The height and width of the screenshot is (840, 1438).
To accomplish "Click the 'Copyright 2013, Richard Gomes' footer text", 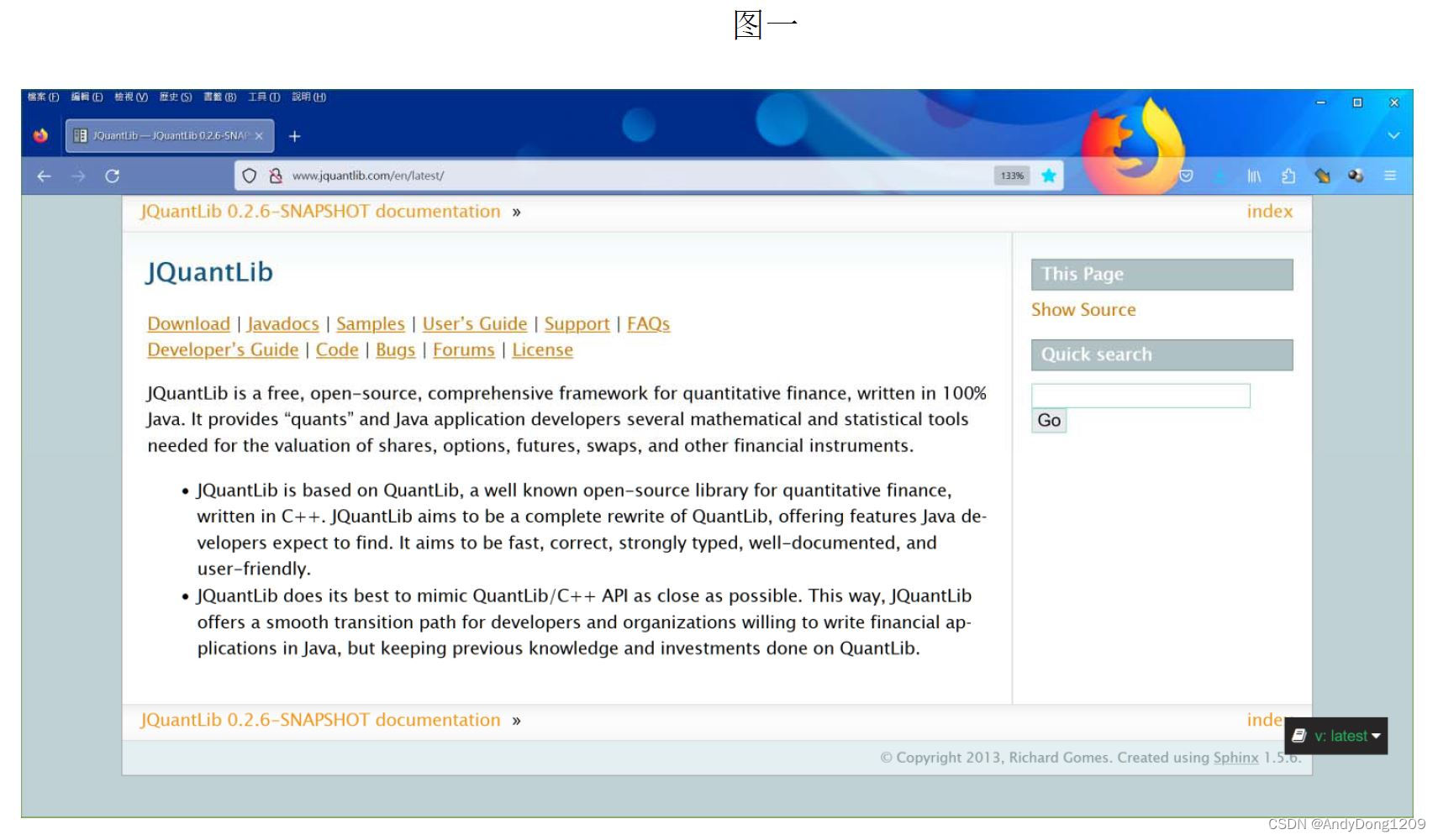I will point(996,758).
